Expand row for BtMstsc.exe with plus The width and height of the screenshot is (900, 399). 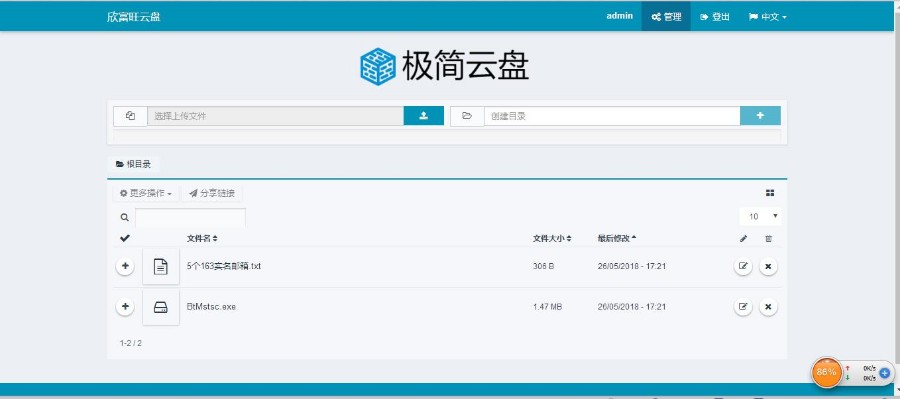[x=125, y=307]
